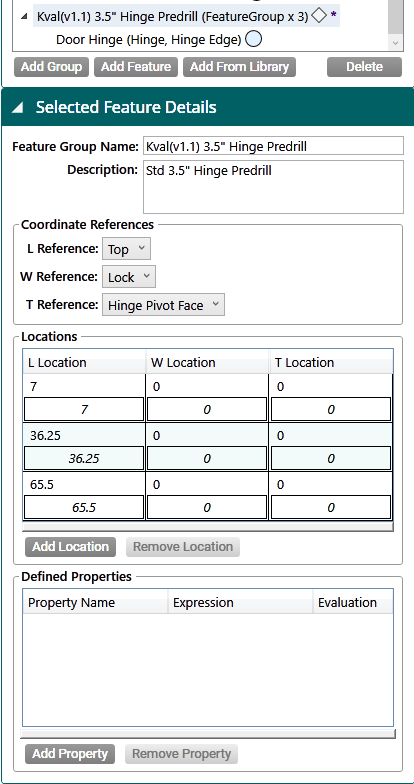Edit L Location field with italic 65.5
The width and height of the screenshot is (414, 784).
(x=84, y=508)
